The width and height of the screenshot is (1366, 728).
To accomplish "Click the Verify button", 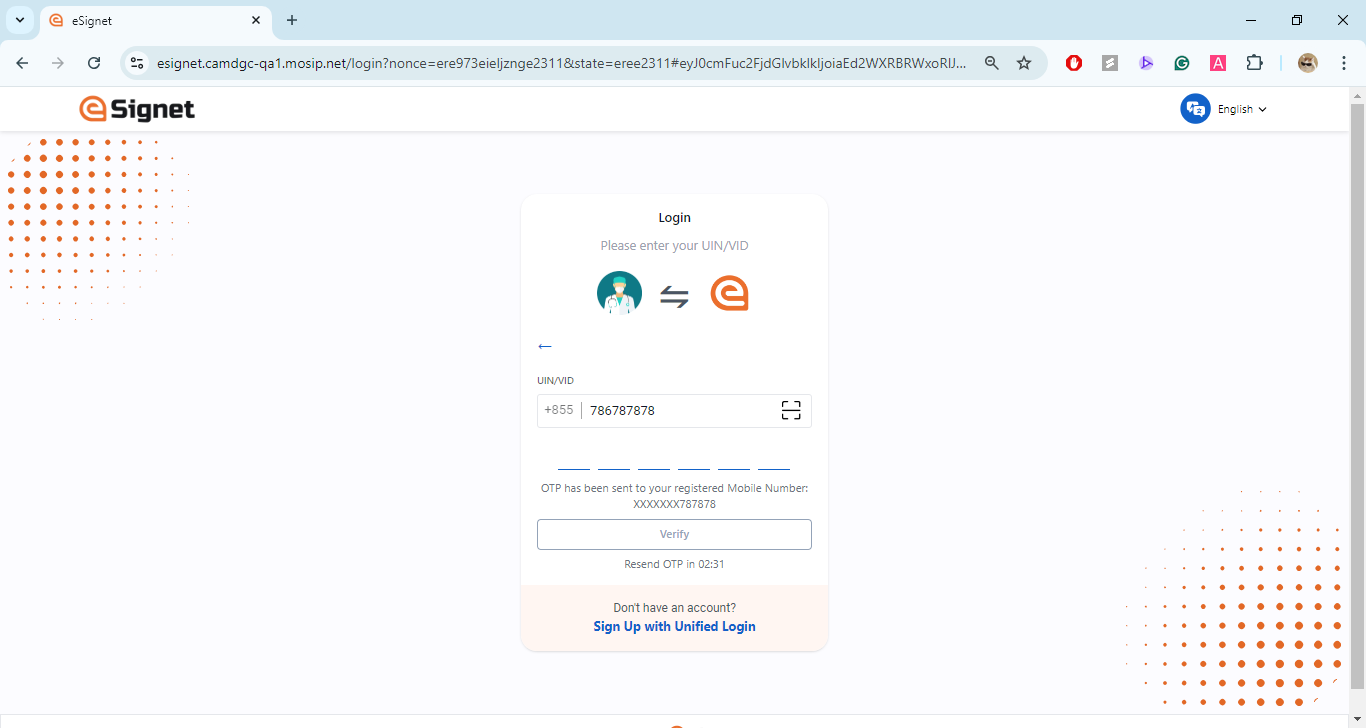I will click(674, 534).
